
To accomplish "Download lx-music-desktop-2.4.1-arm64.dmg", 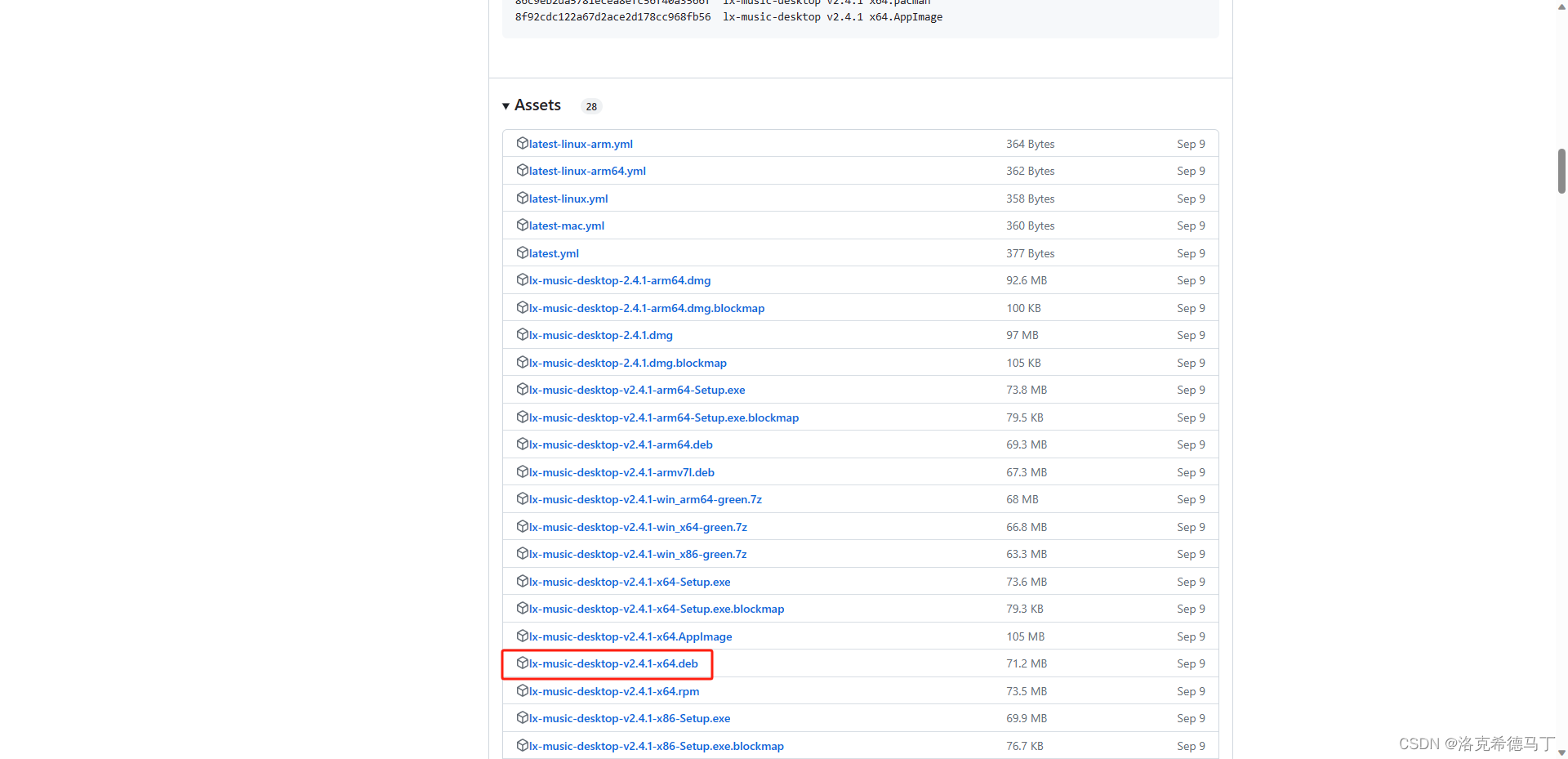I will tap(620, 280).
